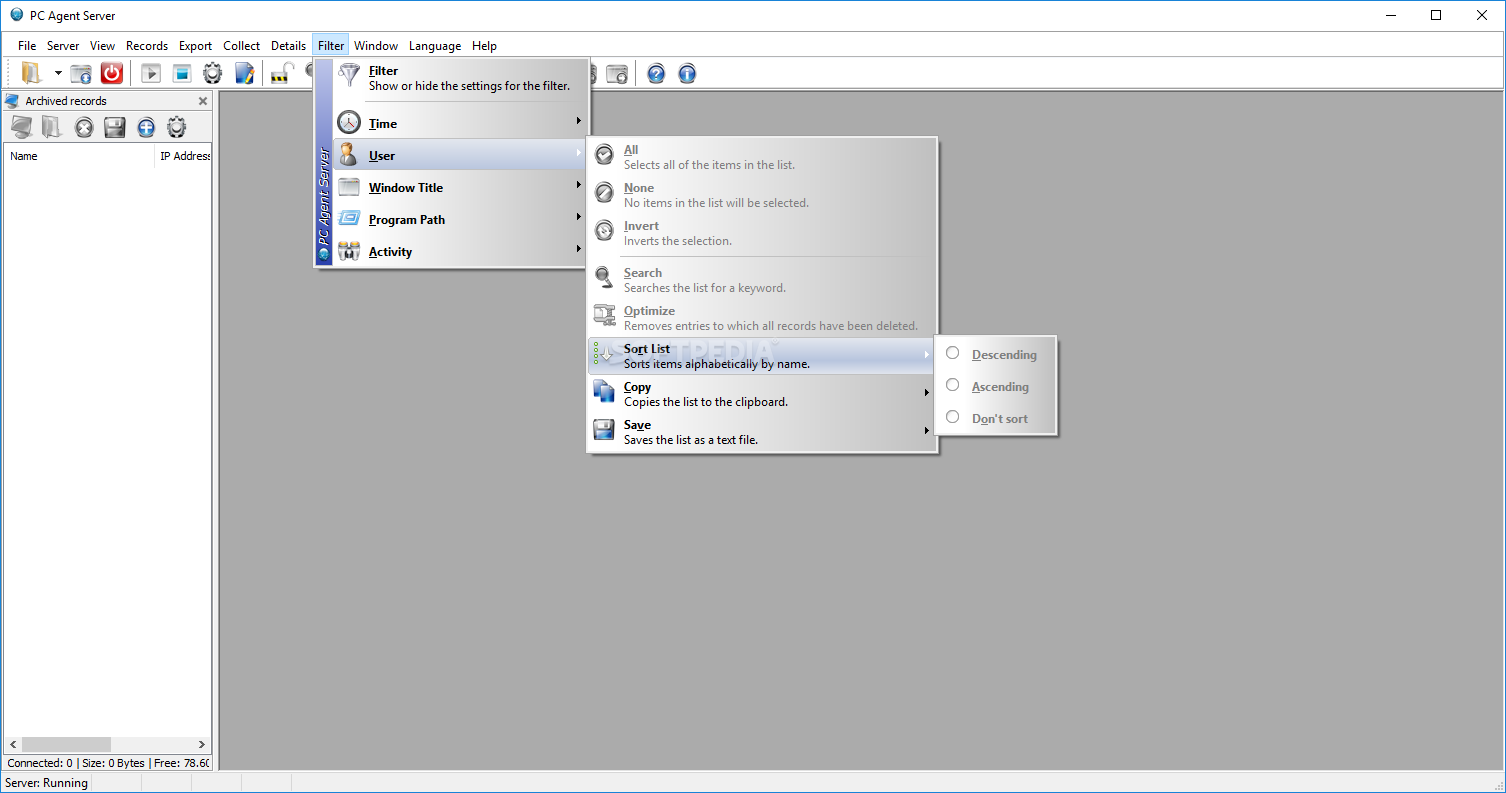Click the blue info toolbar icon
The height and width of the screenshot is (793, 1506).
(687, 73)
